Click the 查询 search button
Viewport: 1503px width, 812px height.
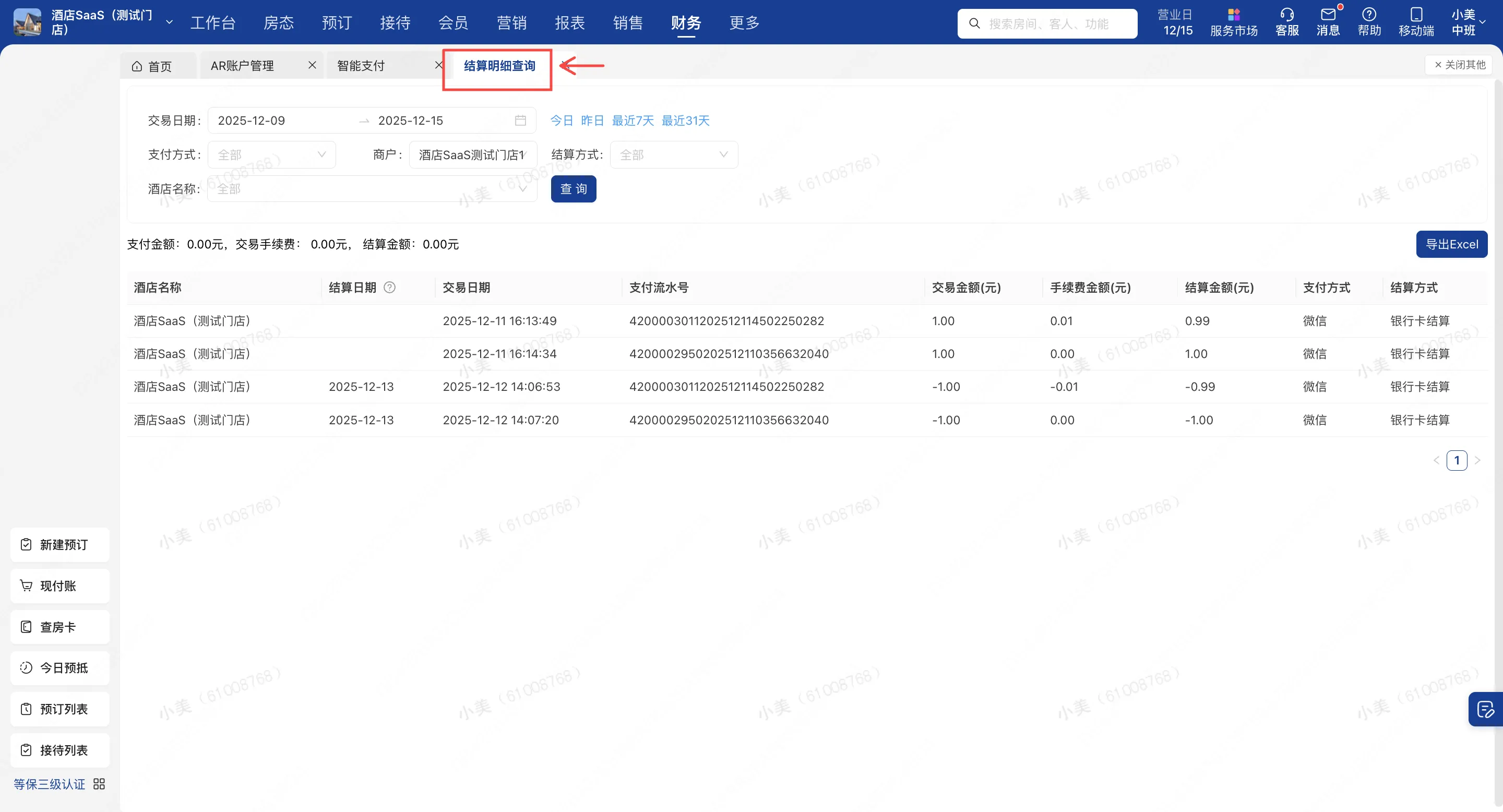click(573, 188)
